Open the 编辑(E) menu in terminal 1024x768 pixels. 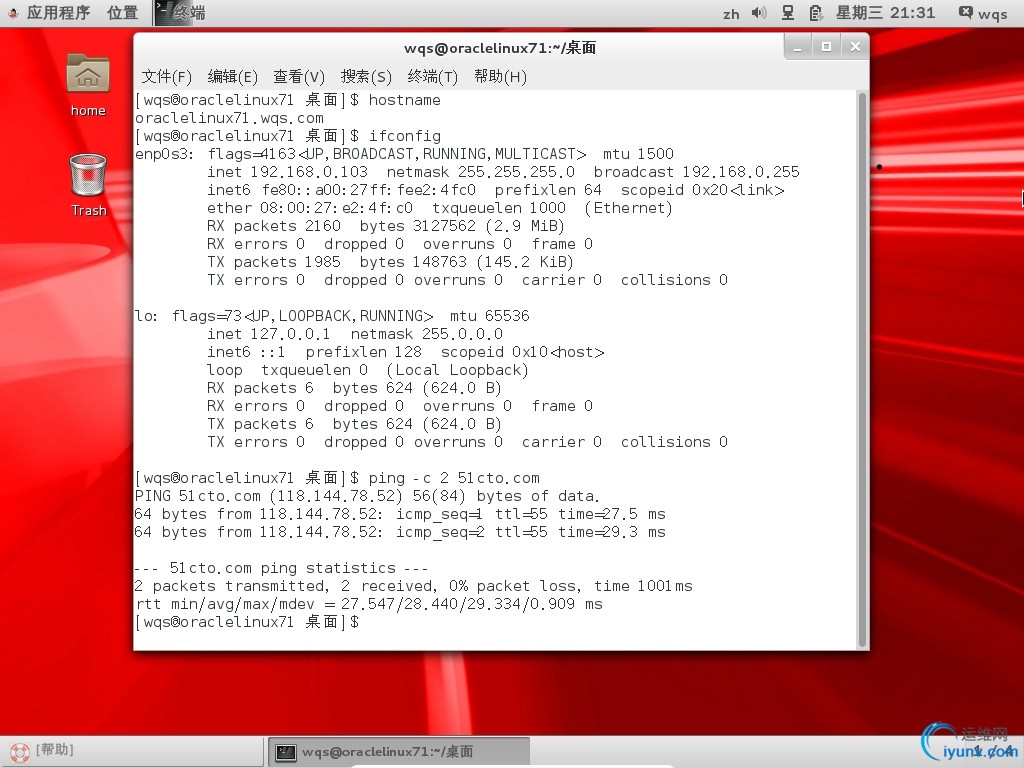(x=232, y=77)
